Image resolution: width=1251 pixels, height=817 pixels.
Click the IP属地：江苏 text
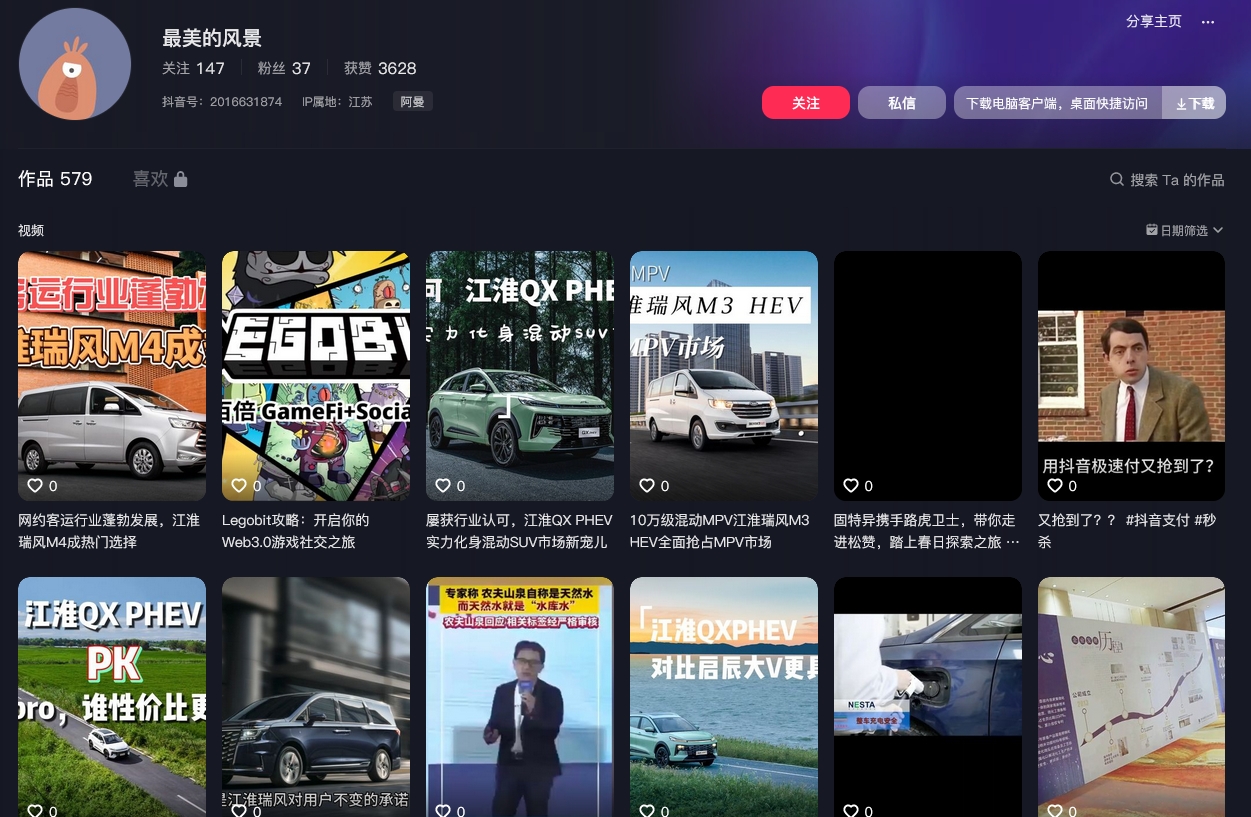[337, 102]
